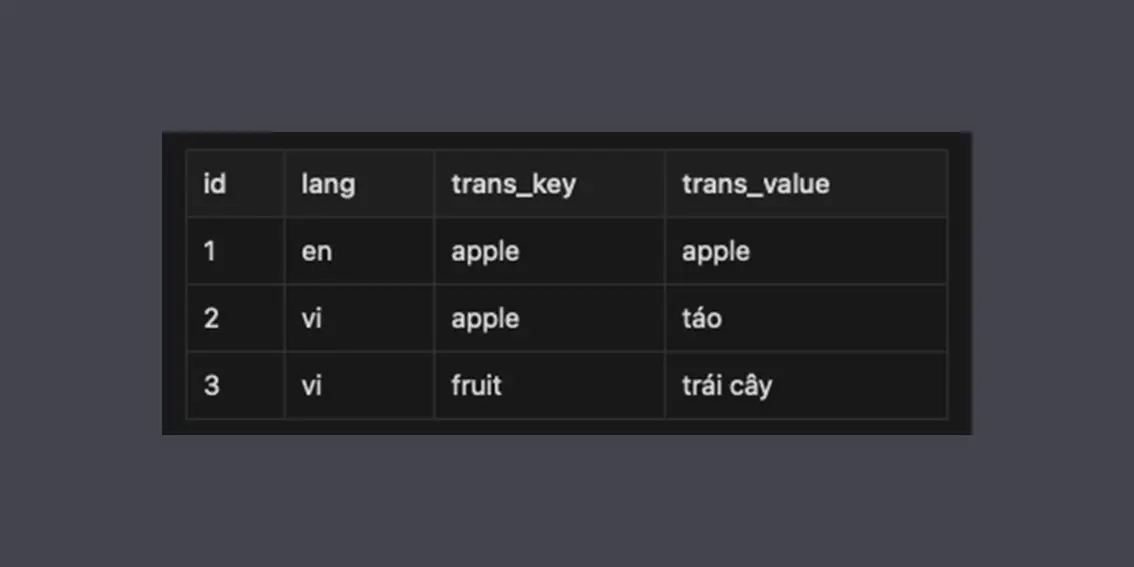Select the táo trans_value cell
The image size is (1134, 567).
806,318
